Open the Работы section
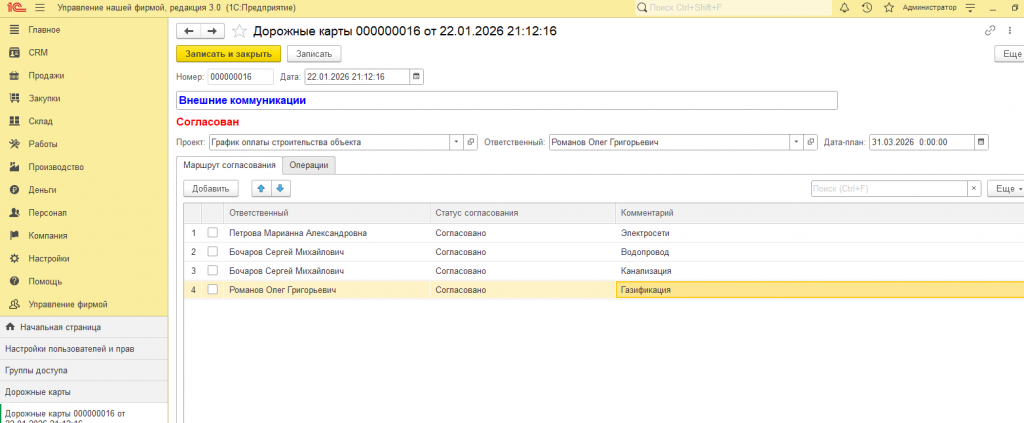Viewport: 1024px width, 423px height. (84, 144)
